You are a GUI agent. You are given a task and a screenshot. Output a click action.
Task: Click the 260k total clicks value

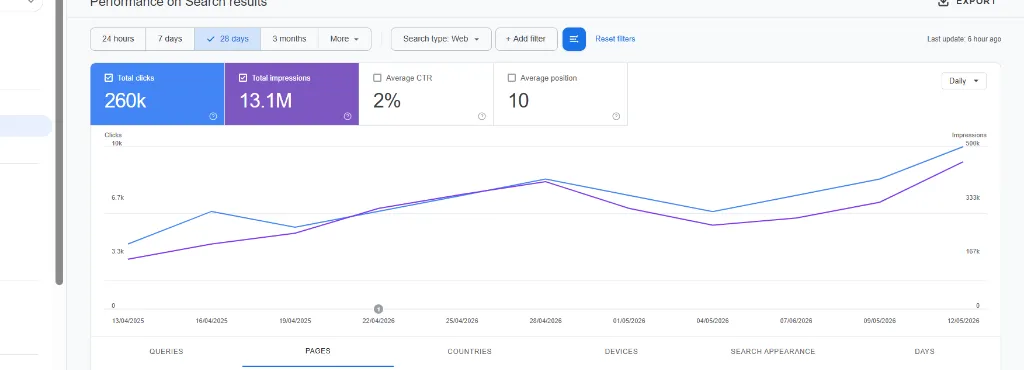125,100
